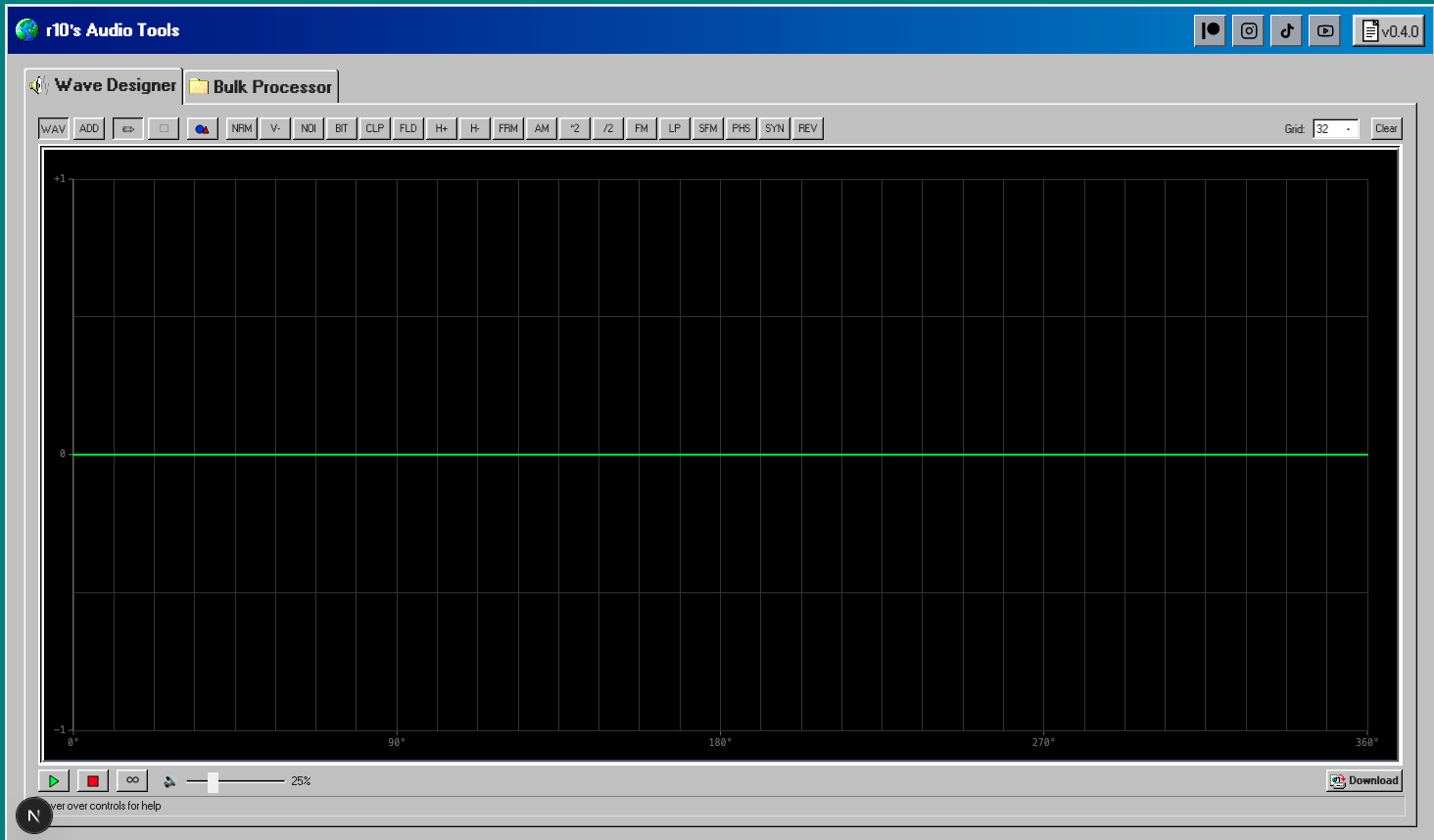Open the Instagram link icon
Image resolution: width=1434 pixels, height=840 pixels.
click(1249, 30)
